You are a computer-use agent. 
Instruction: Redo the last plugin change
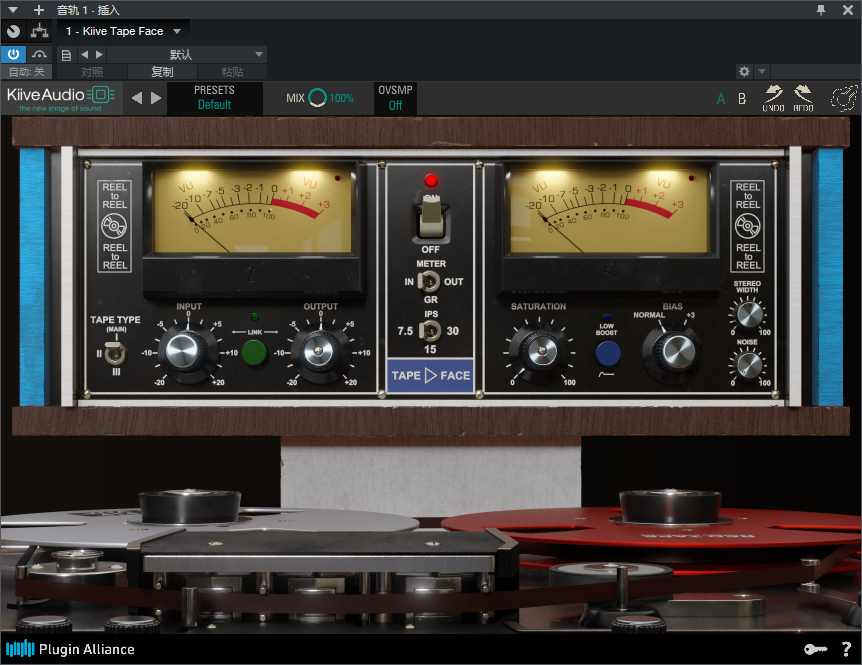pyautogui.click(x=803, y=98)
